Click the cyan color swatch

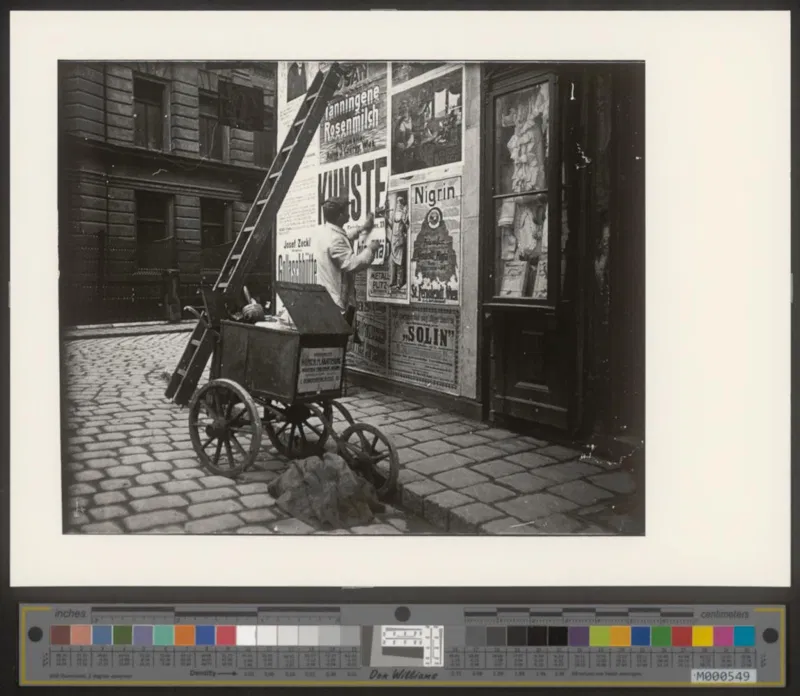point(744,636)
